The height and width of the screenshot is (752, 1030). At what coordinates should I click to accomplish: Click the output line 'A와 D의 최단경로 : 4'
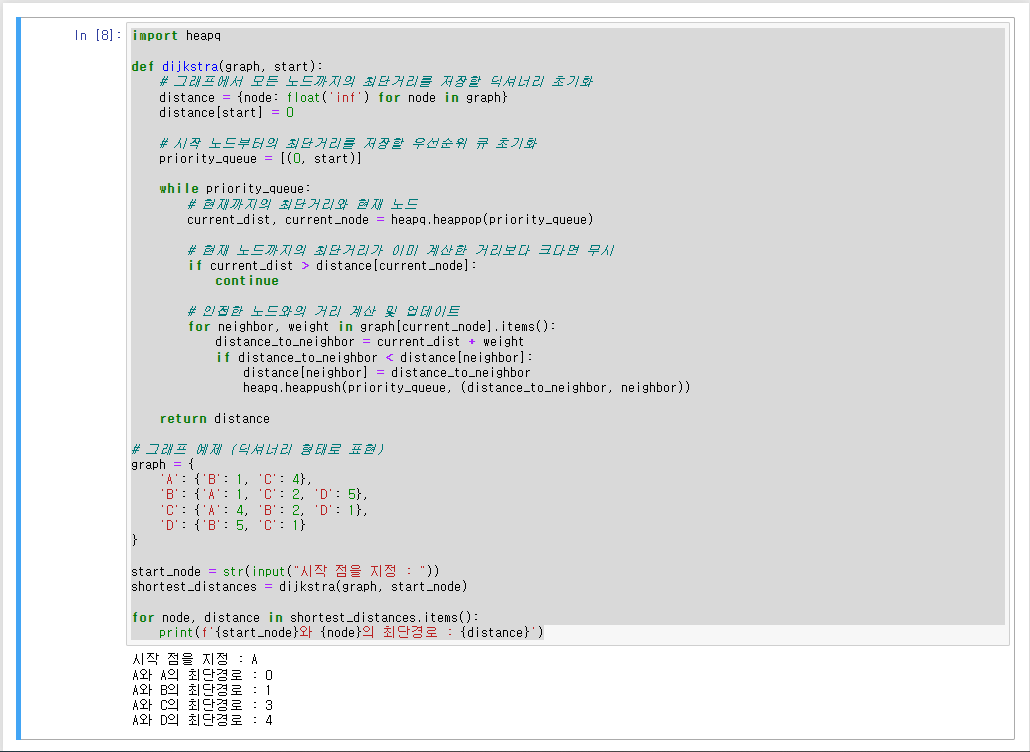[202, 720]
